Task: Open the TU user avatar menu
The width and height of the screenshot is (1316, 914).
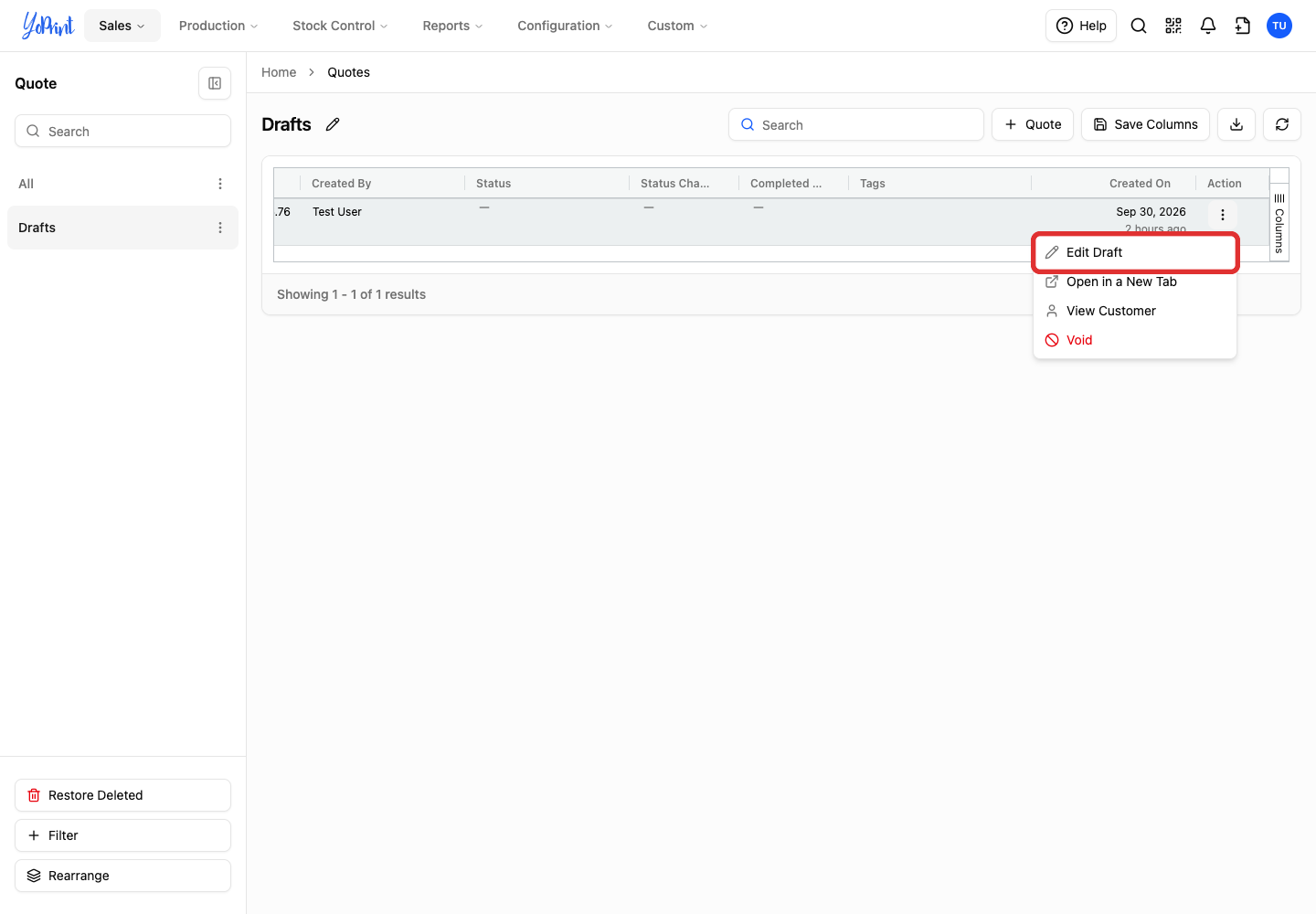Action: coord(1279,26)
